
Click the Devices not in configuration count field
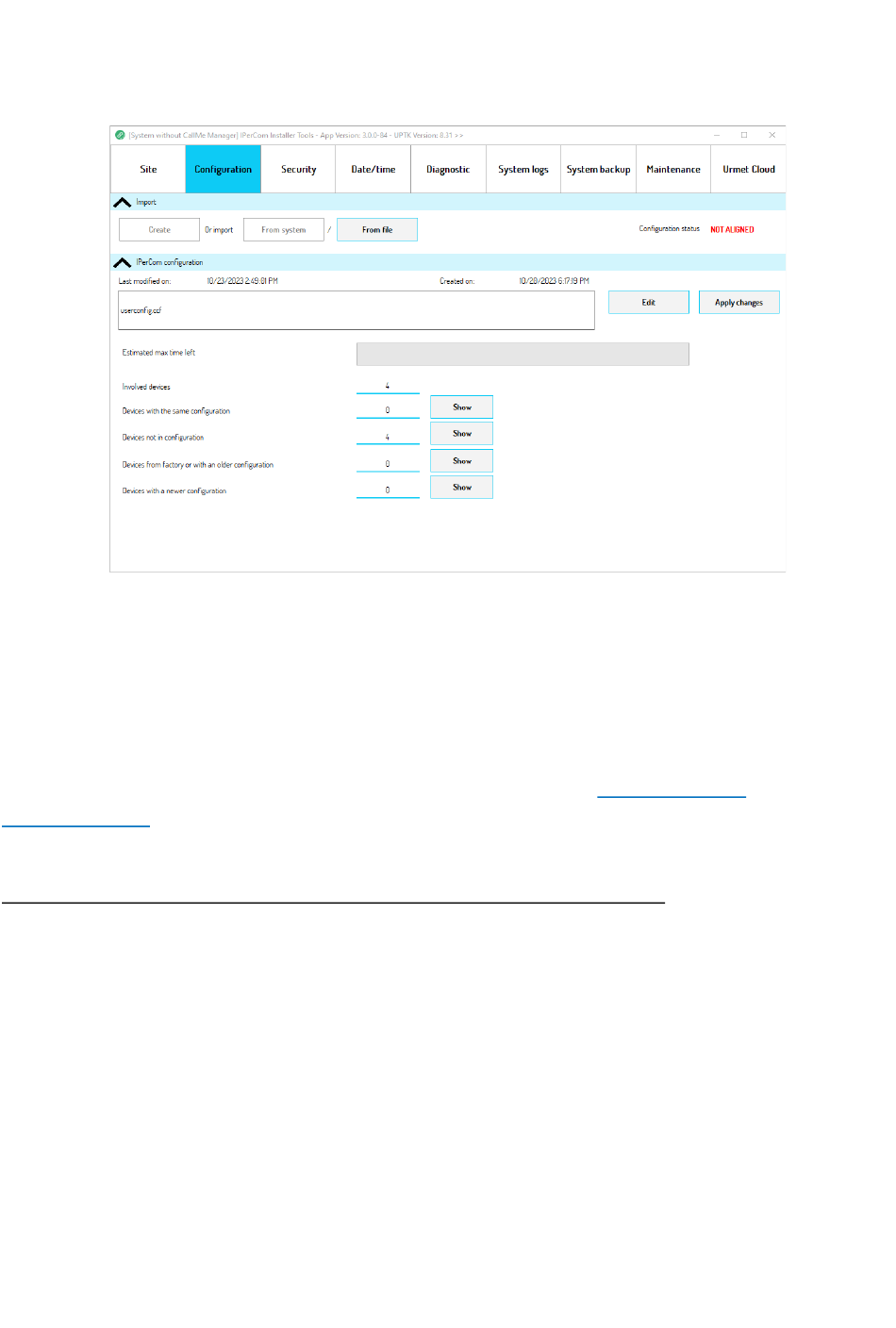[388, 437]
